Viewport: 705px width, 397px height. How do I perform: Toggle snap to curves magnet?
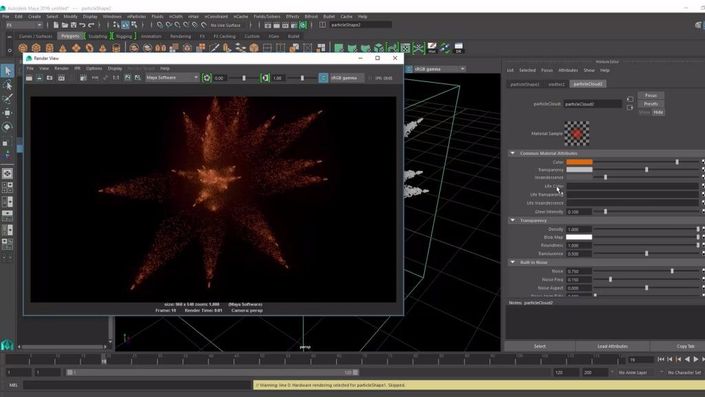pos(169,25)
